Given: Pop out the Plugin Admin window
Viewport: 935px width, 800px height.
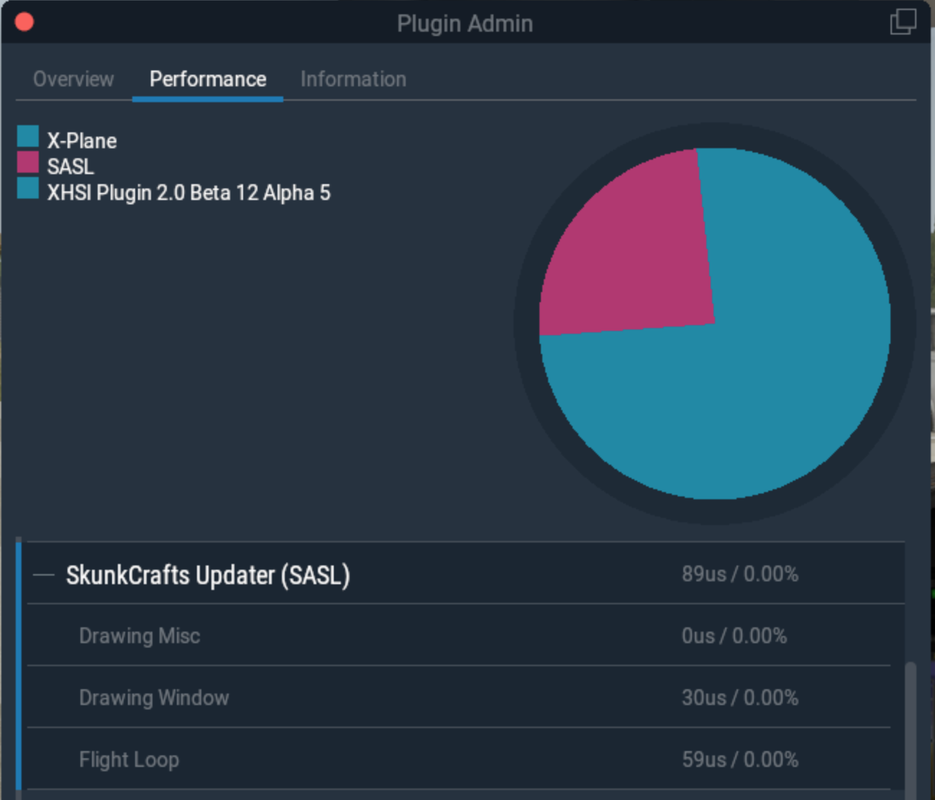Looking at the screenshot, I should (903, 22).
